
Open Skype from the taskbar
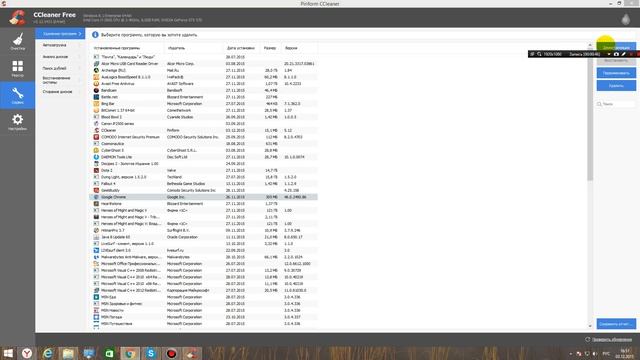point(151,353)
